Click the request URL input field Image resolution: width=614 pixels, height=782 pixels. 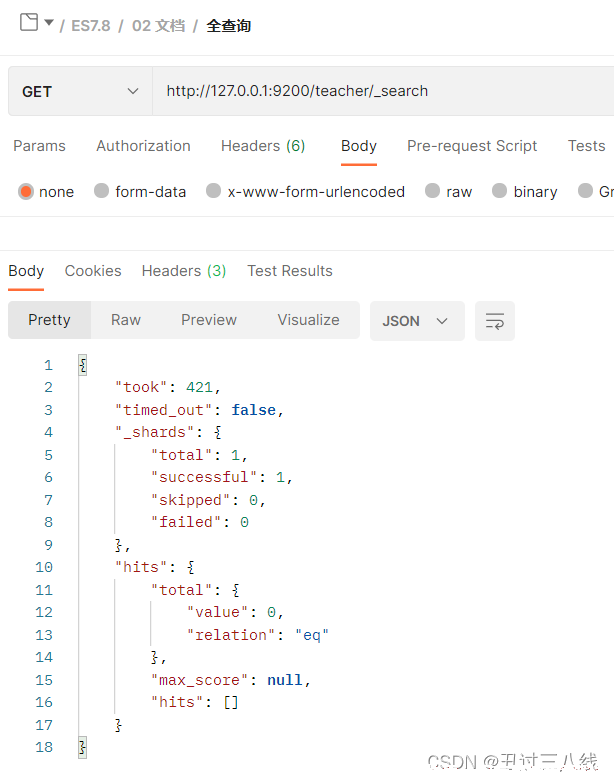coord(383,91)
